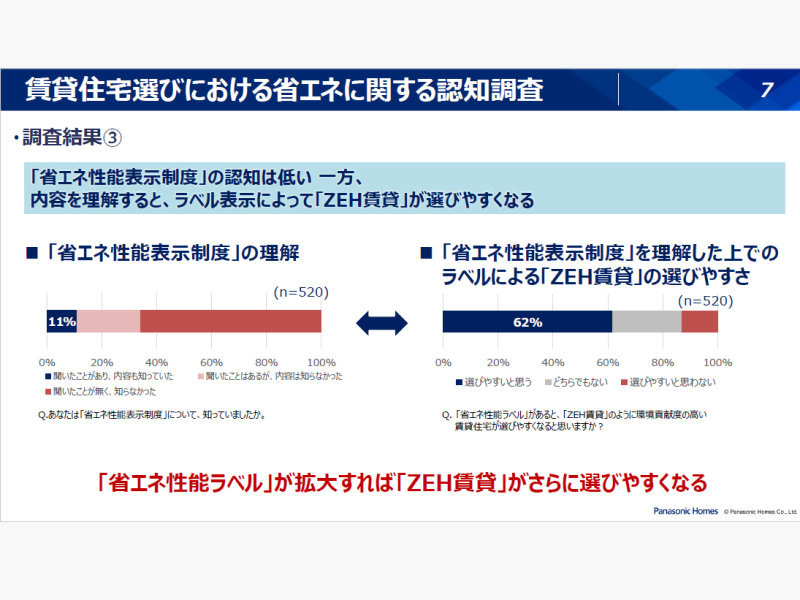Click the double-headed arrow between the charts
Image resolution: width=800 pixels, height=600 pixels.
382,322
